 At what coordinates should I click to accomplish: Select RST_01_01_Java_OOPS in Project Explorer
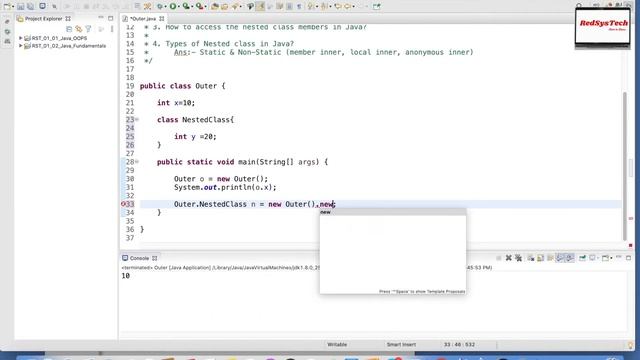click(x=59, y=38)
